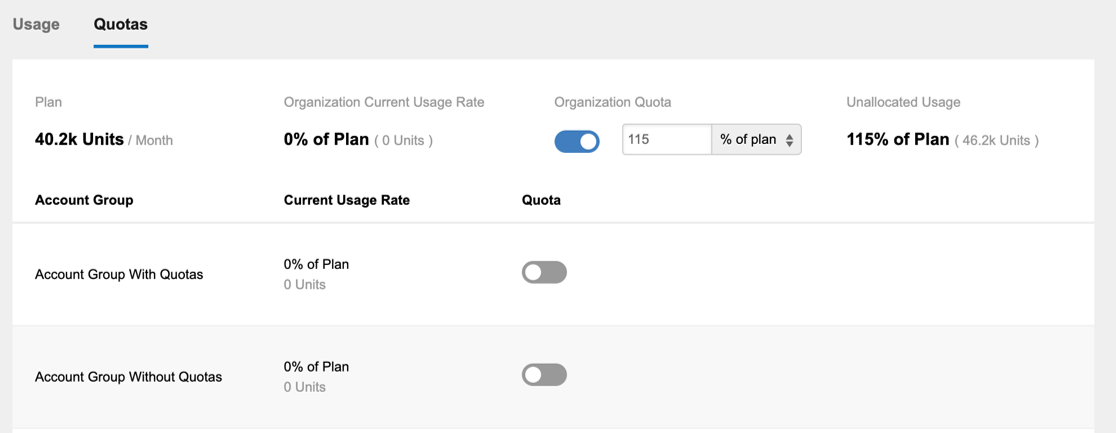Click the Account Group column header
Screen dimensions: 1116x433
pos(84,200)
